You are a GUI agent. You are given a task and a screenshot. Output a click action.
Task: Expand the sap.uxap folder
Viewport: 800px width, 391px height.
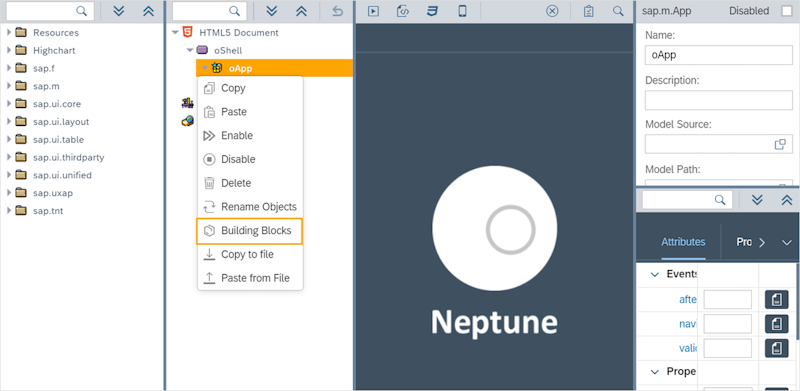point(9,193)
